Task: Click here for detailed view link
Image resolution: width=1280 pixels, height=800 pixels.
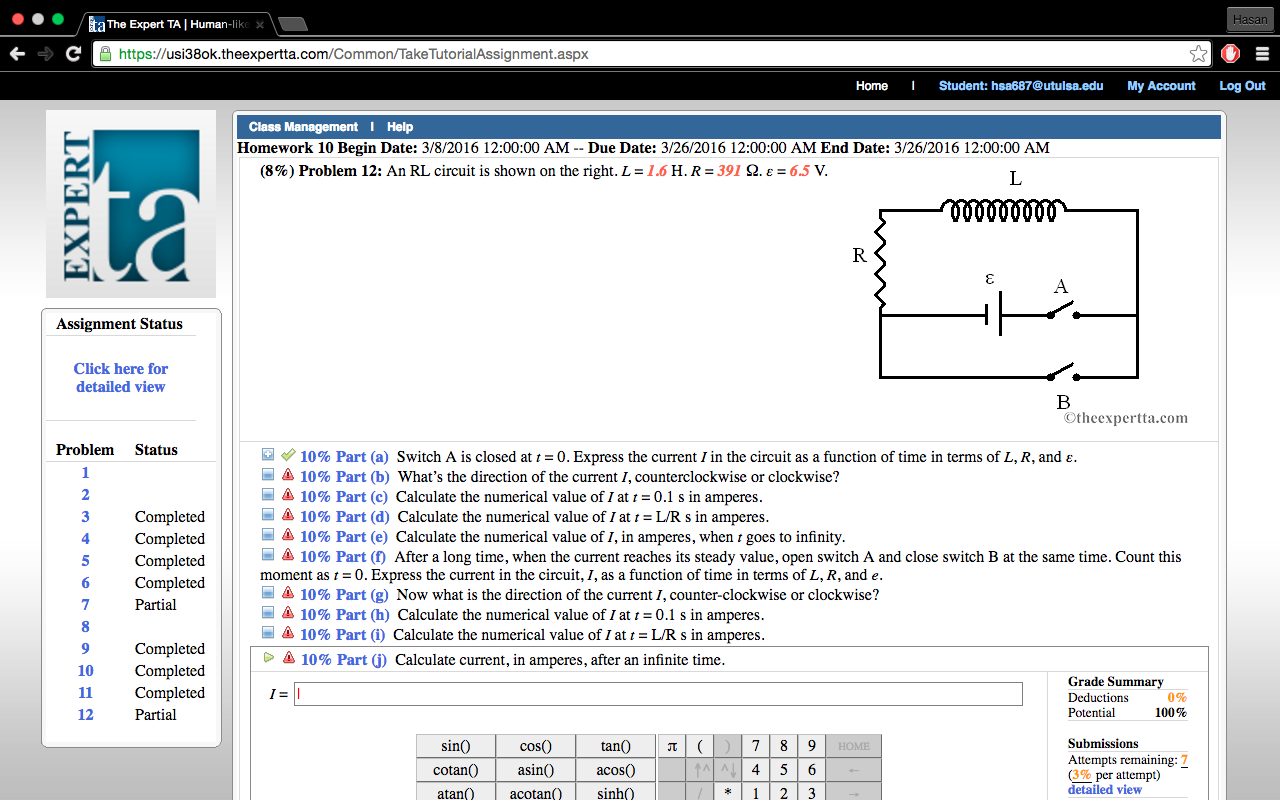Action: tap(120, 377)
